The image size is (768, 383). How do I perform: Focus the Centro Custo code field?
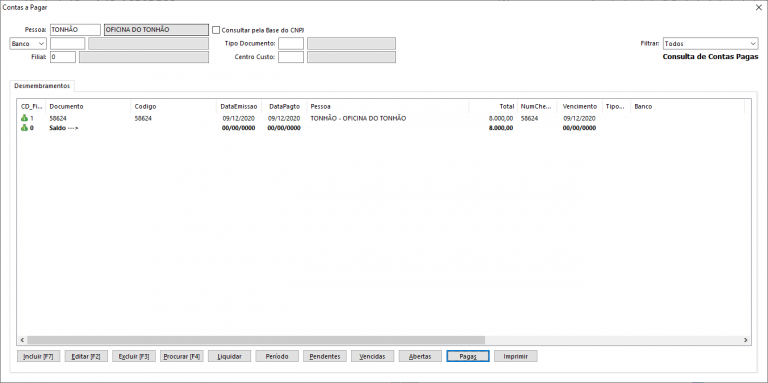point(291,57)
